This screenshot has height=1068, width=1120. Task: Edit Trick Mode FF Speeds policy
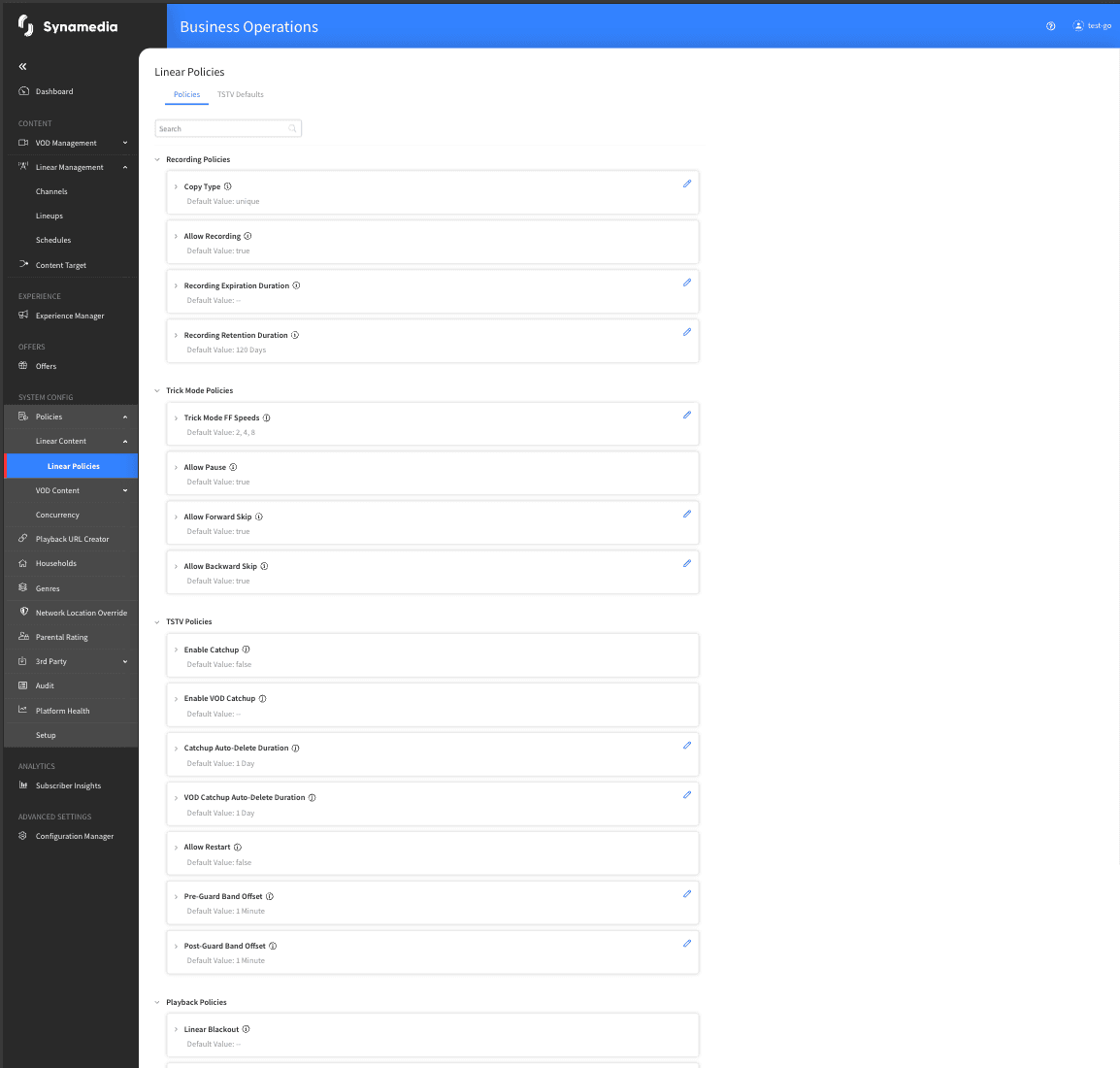[686, 415]
